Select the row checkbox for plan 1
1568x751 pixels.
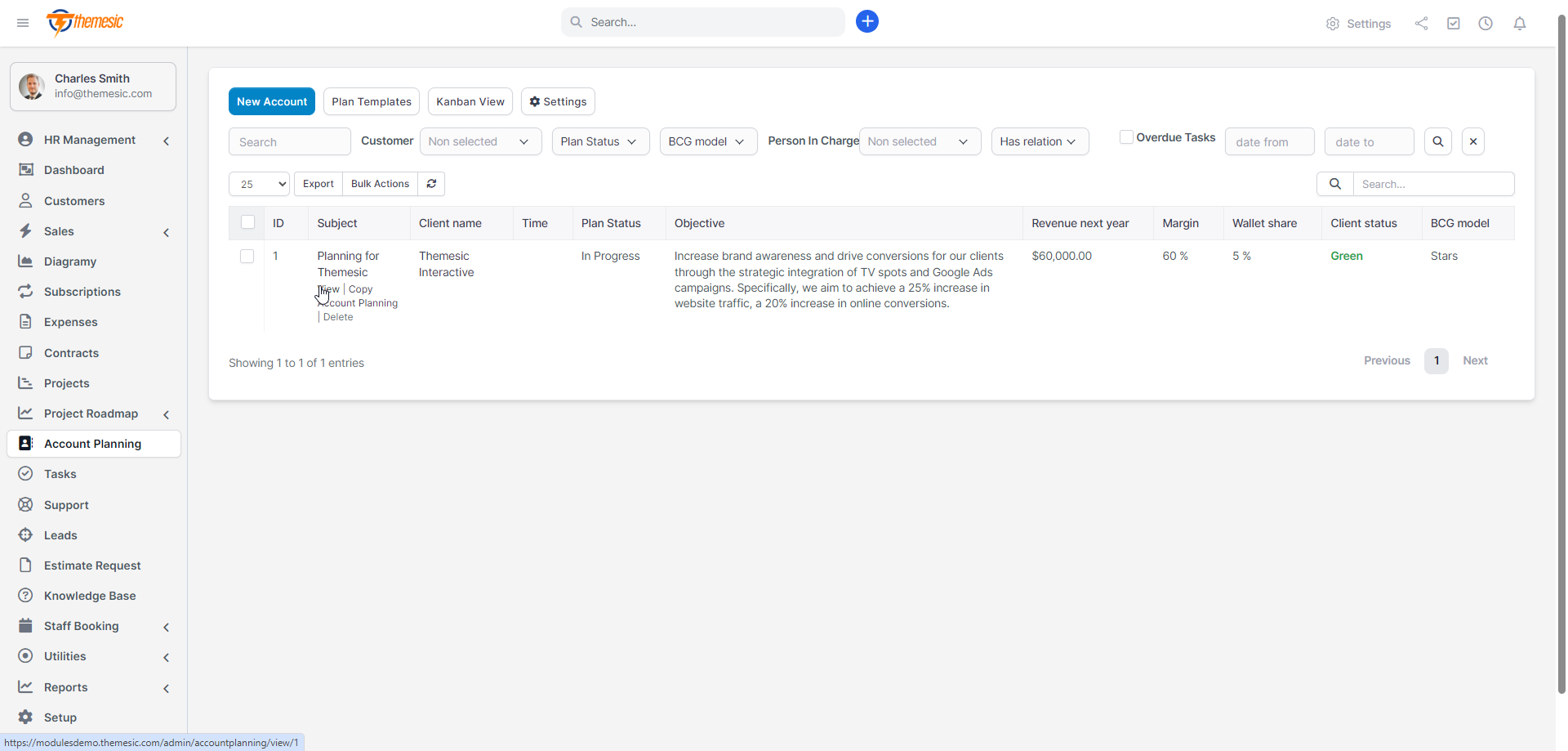click(247, 257)
